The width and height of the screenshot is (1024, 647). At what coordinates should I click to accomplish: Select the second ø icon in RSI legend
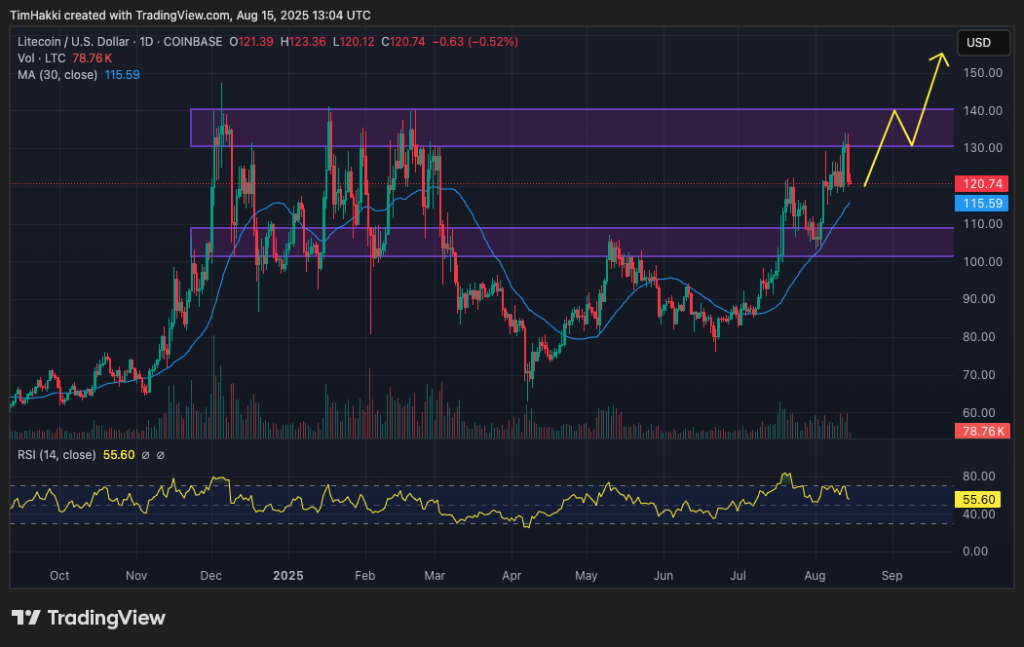tap(161, 453)
